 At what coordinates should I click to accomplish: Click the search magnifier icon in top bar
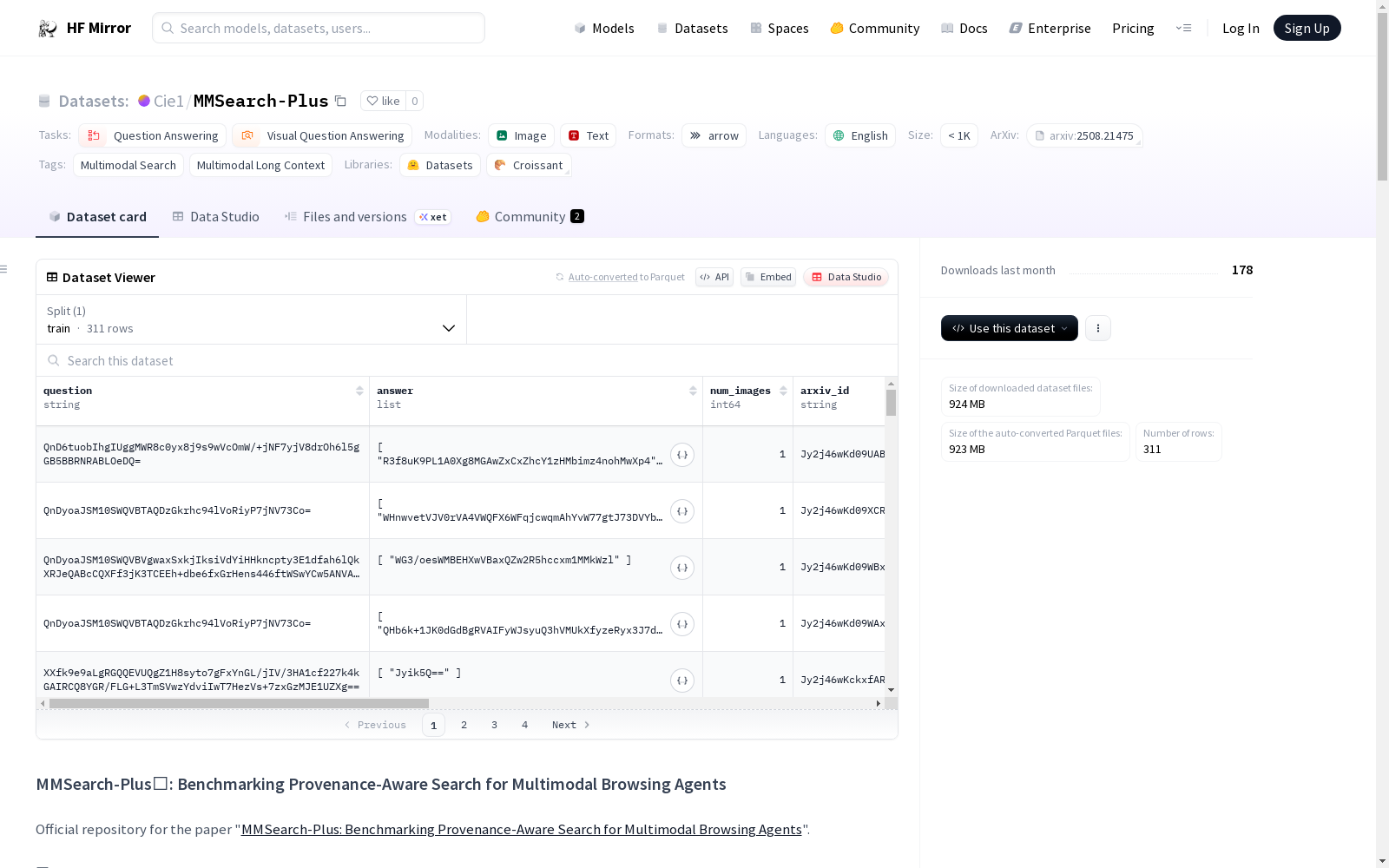tap(168, 28)
